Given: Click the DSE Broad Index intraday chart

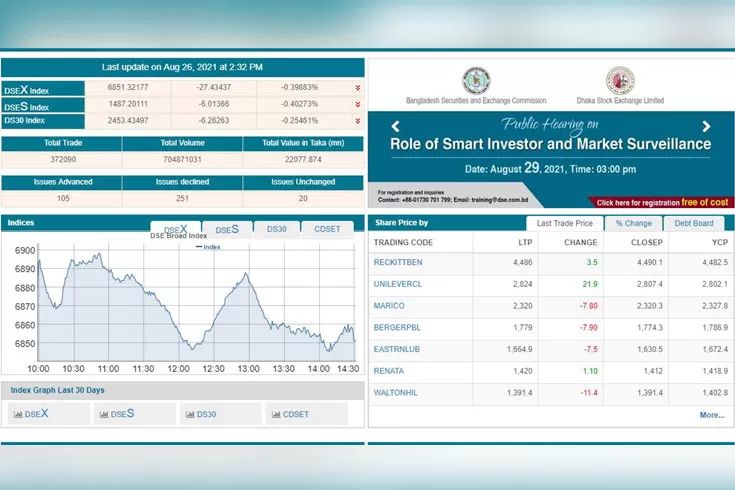Looking at the screenshot, I should coord(196,302).
